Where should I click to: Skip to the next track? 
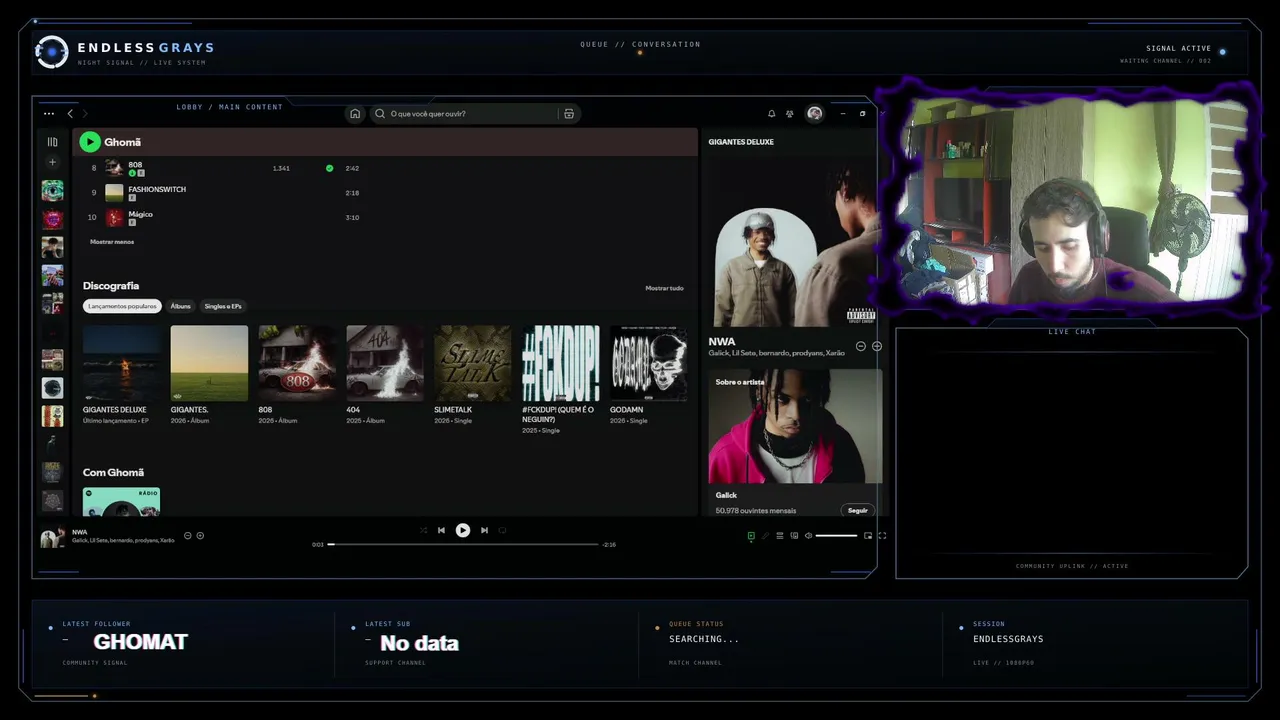484,531
